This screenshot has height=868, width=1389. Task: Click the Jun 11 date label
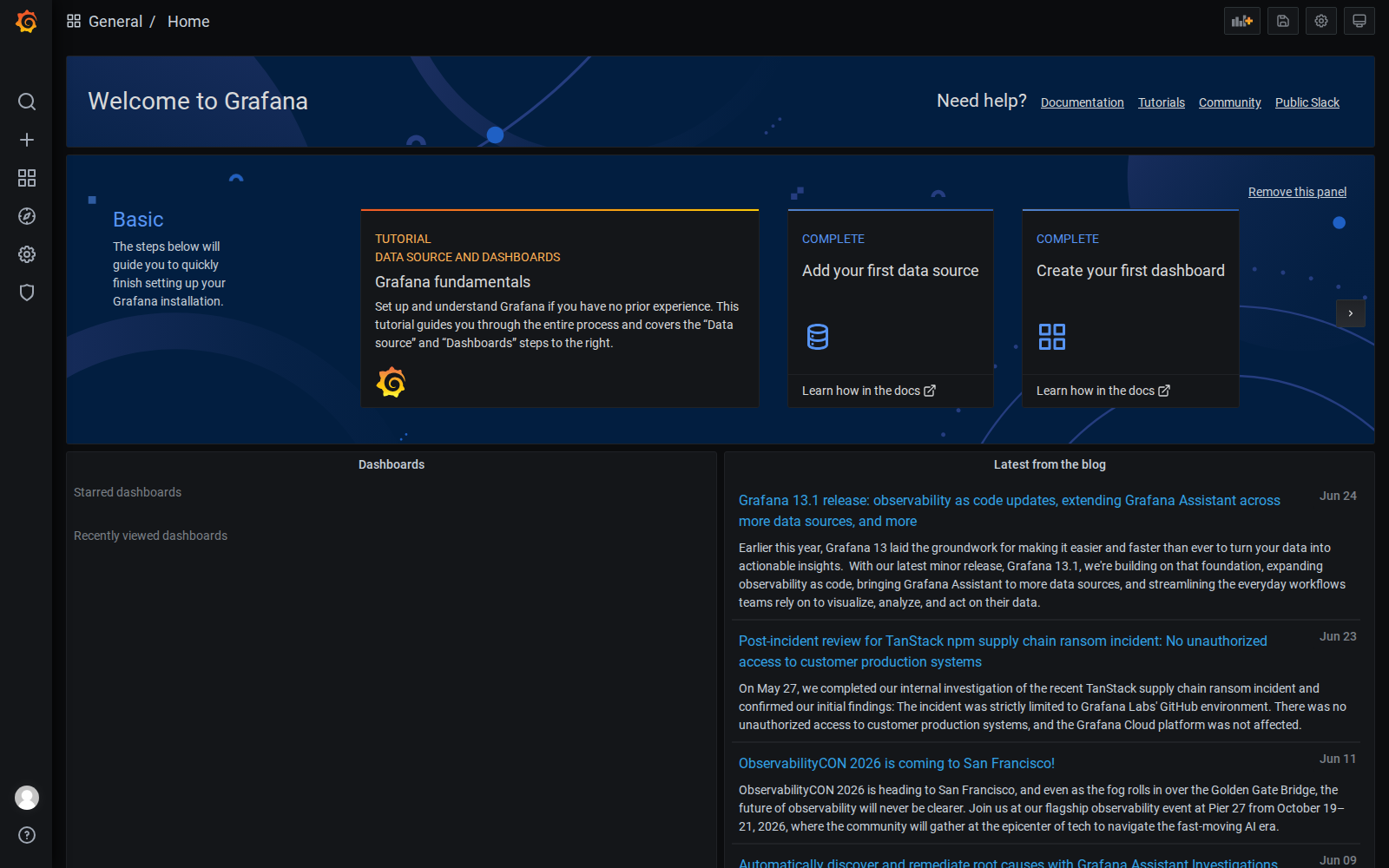1338,759
